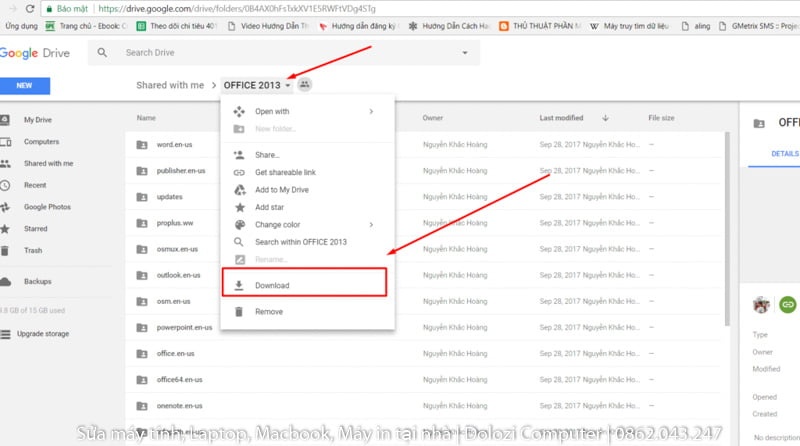
Task: Click the NEW button
Action: pos(24,86)
